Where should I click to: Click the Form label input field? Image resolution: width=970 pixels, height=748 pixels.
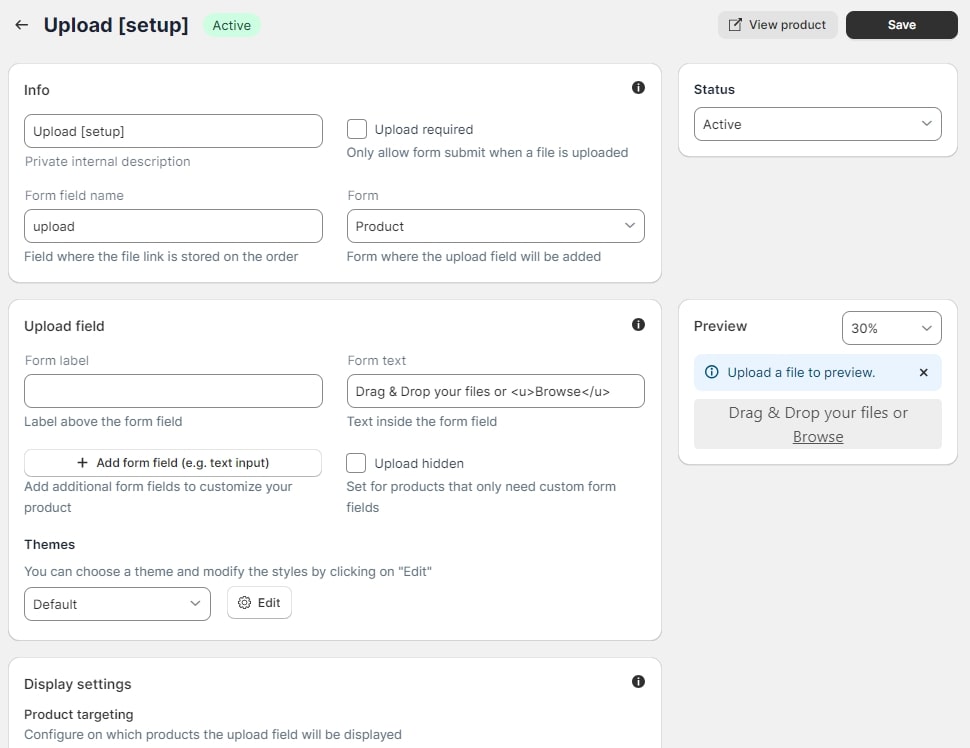coord(173,391)
